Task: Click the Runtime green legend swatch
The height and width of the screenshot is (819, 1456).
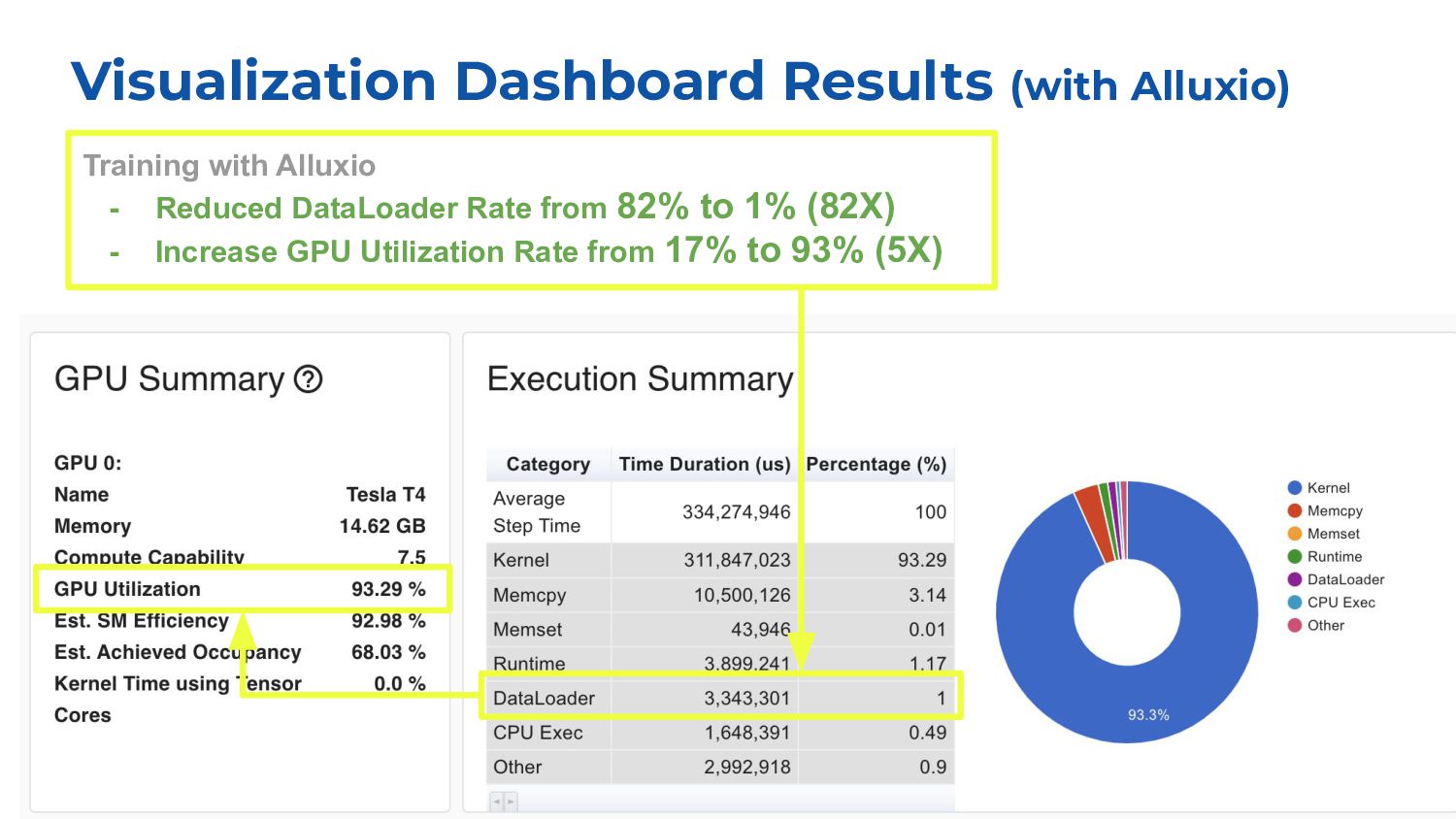Action: pos(1294,557)
